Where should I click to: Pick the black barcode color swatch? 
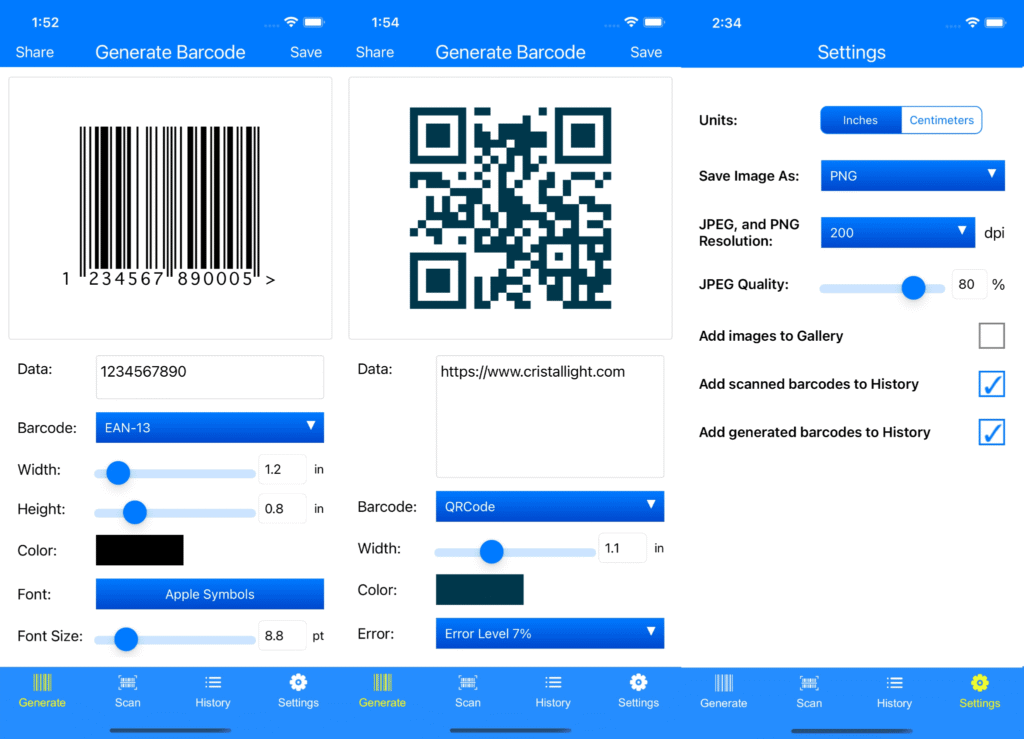(x=139, y=550)
